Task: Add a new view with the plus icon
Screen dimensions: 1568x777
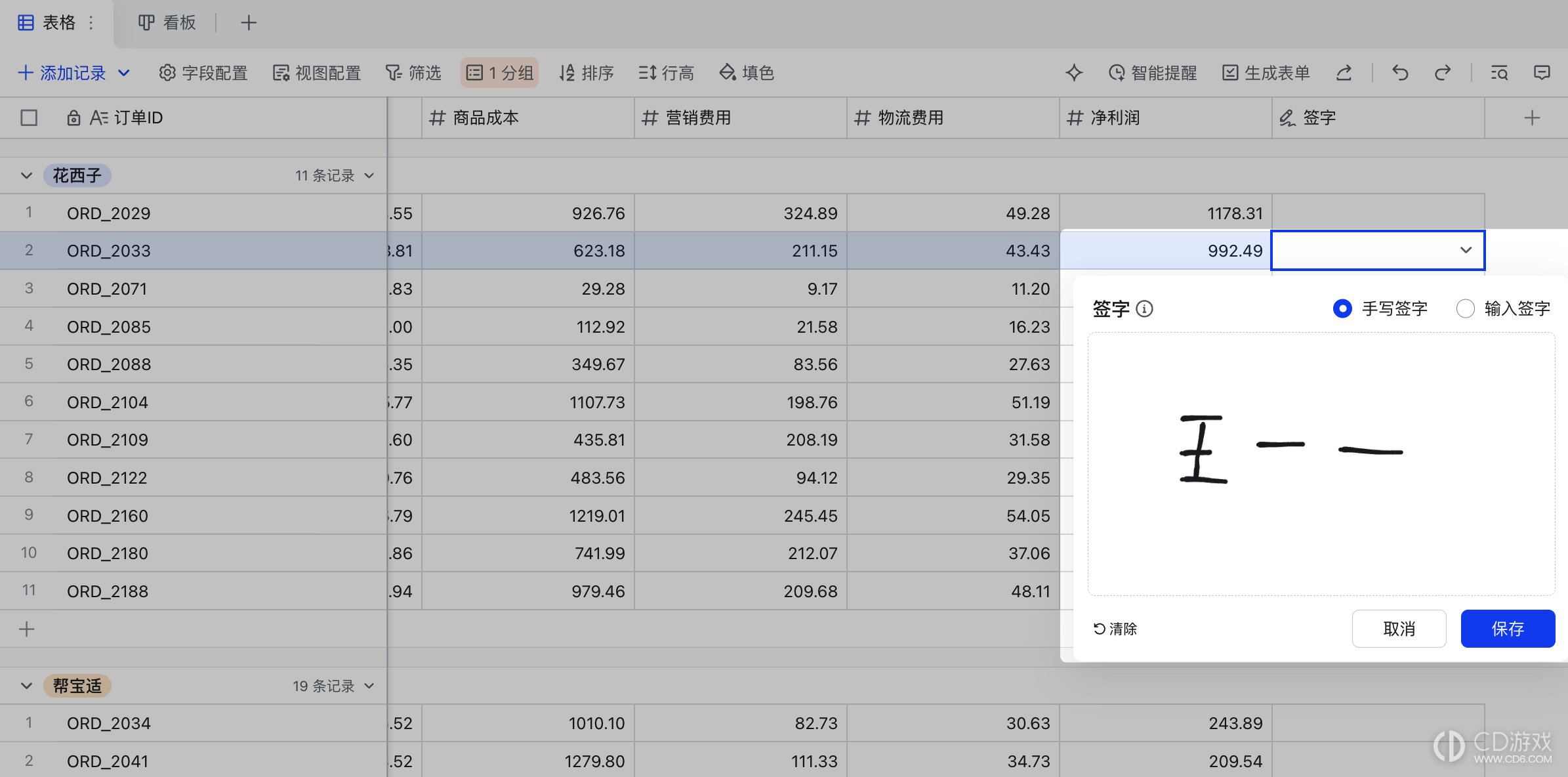Action: (248, 23)
